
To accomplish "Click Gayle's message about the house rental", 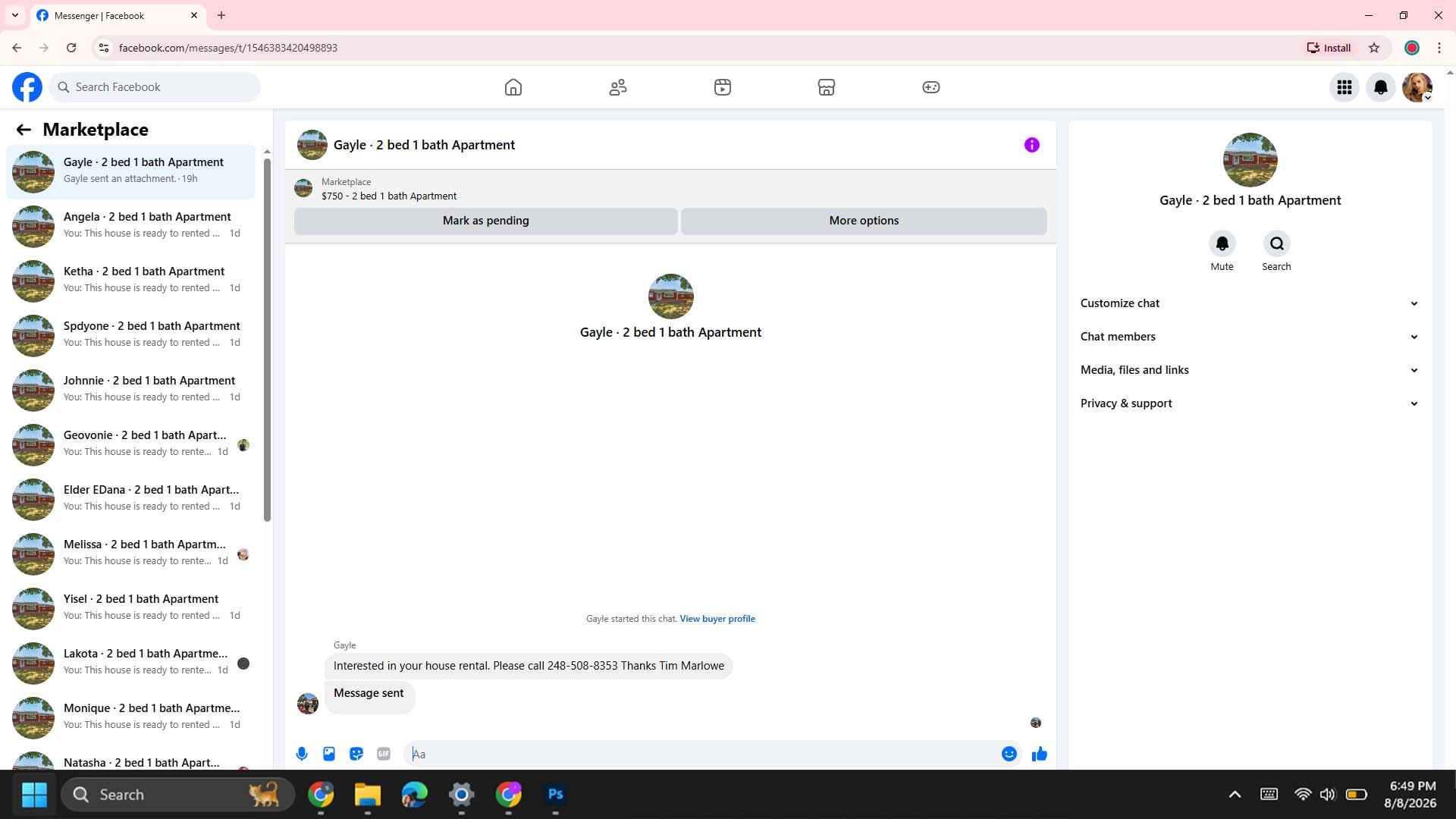I will (x=529, y=666).
